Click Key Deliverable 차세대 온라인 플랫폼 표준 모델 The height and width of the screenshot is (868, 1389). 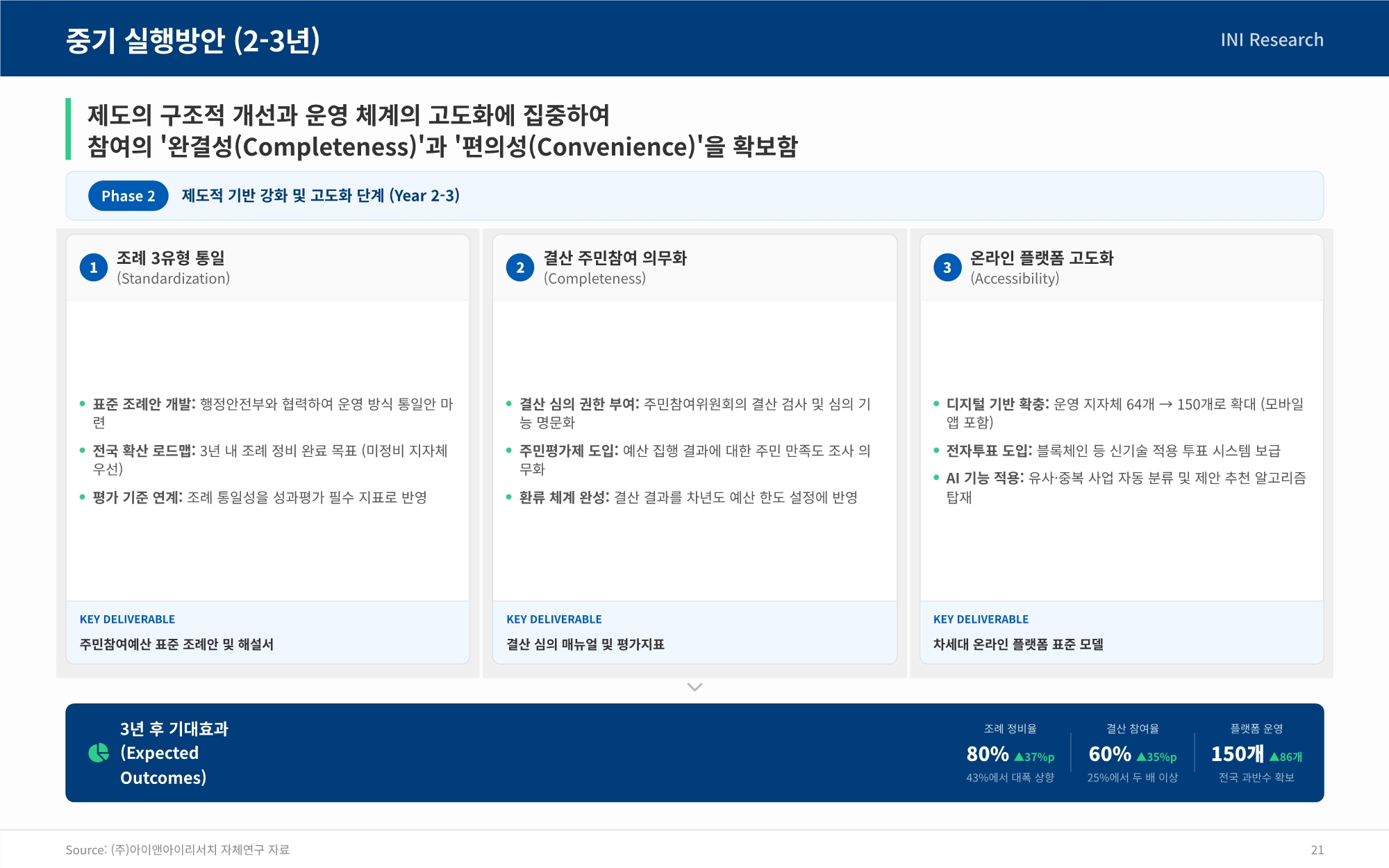pos(1018,644)
